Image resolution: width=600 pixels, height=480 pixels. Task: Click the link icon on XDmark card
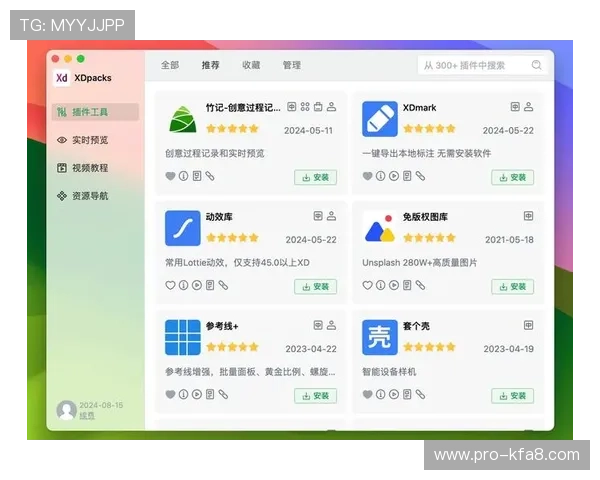point(420,176)
